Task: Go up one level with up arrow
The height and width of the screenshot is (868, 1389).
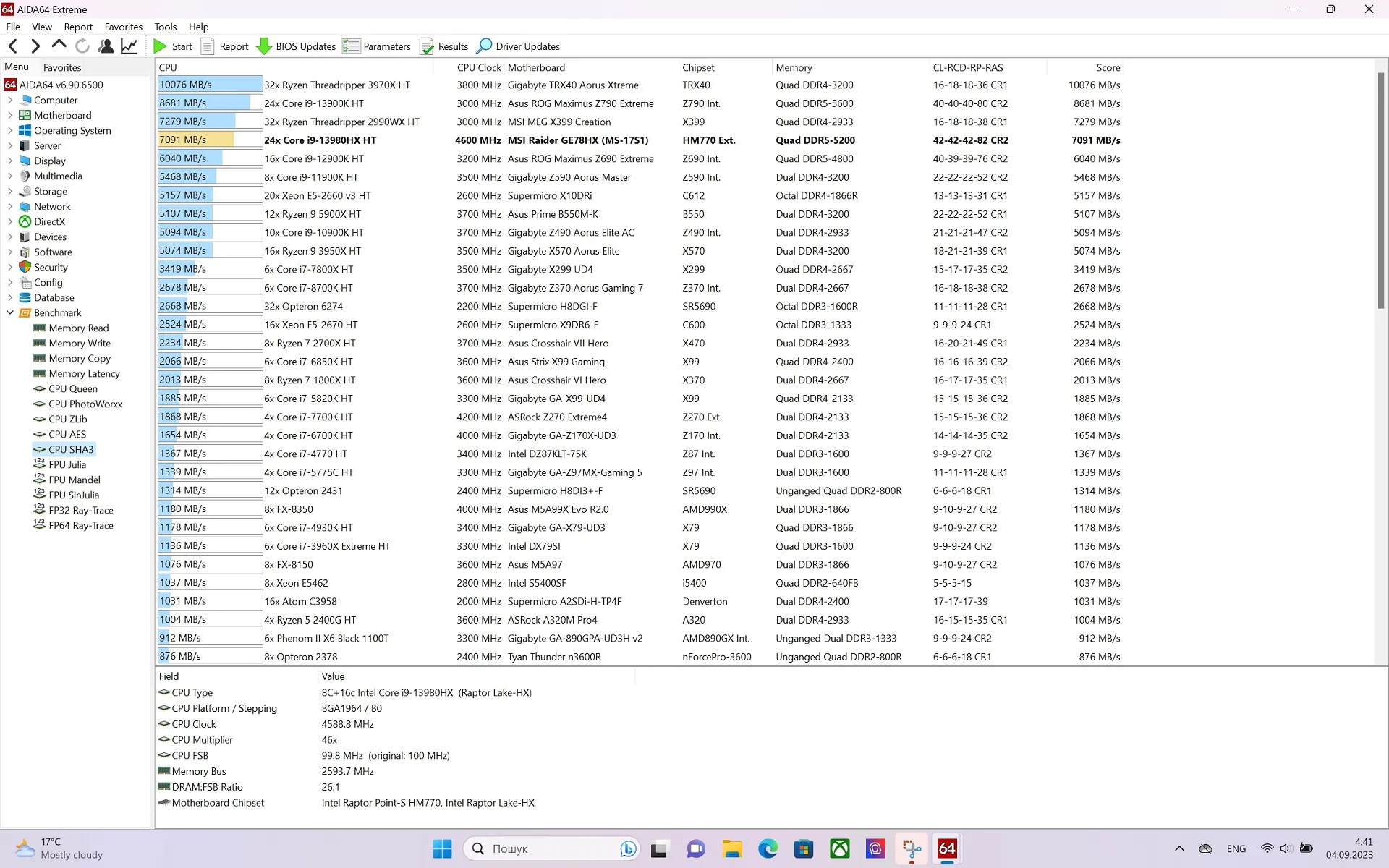Action: [59, 46]
